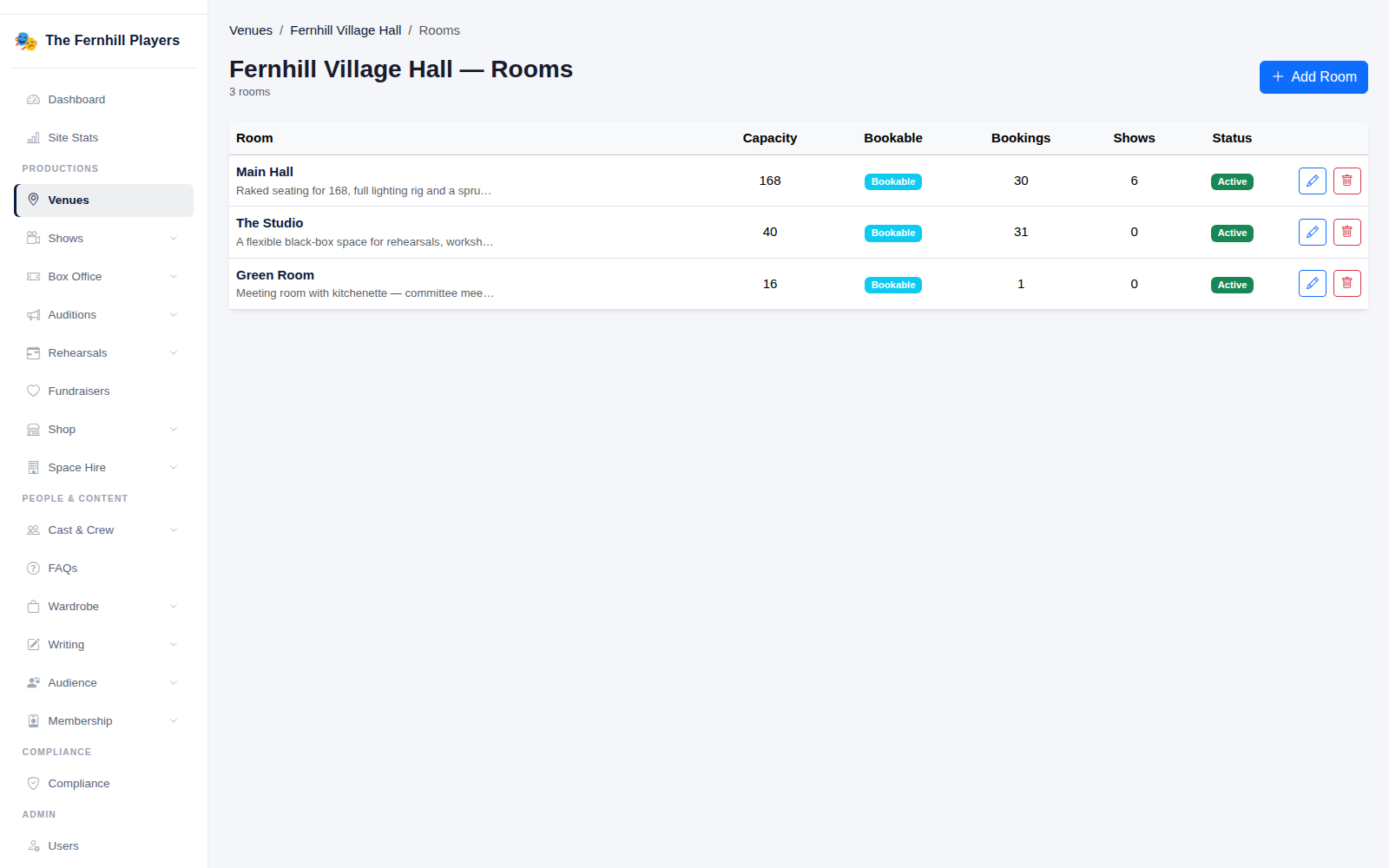Click the theatre masks logo icon
Screen dimensions: 1389x868
[x=26, y=41]
